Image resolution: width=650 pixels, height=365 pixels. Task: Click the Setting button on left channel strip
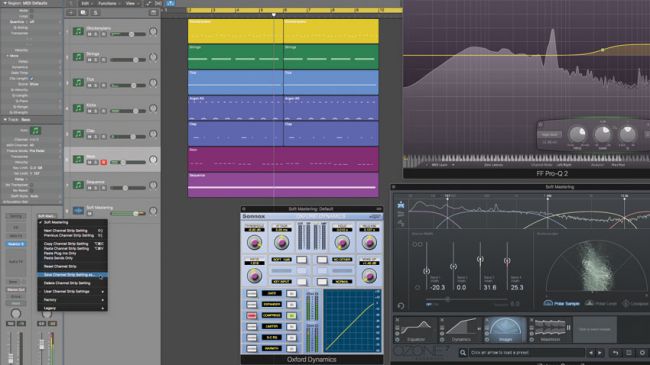click(x=16, y=216)
